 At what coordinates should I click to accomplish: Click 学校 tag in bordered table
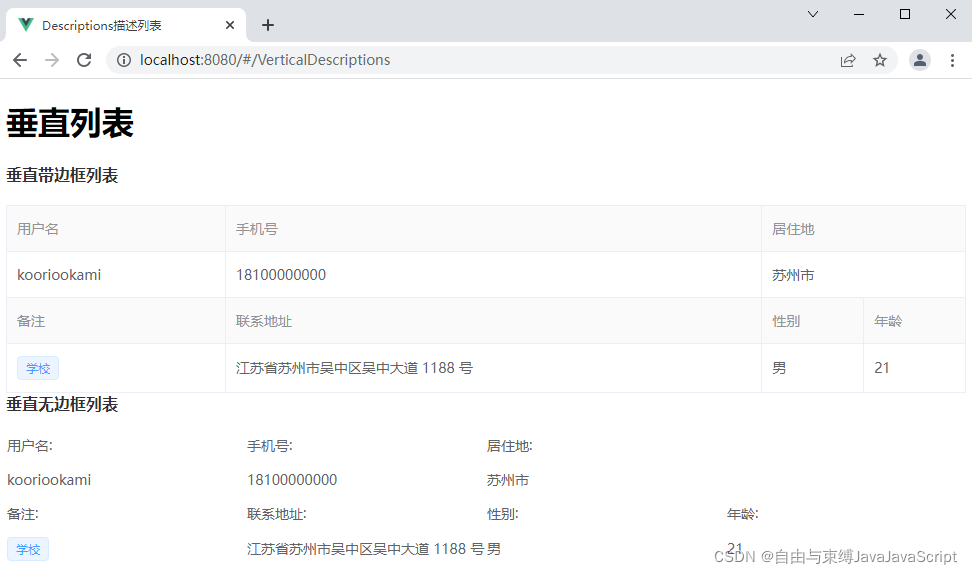38,368
